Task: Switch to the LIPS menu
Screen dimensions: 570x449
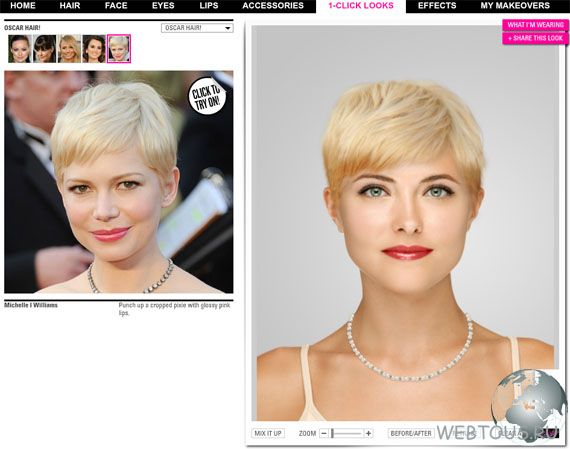Action: (209, 6)
